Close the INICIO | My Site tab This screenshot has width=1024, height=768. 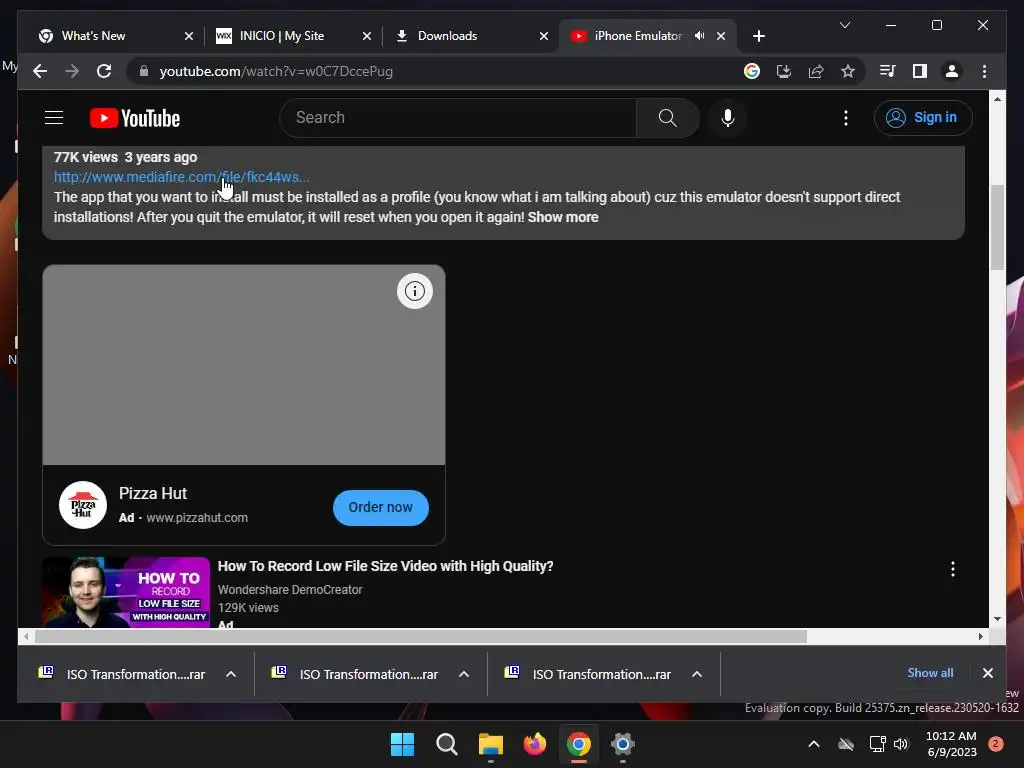[367, 36]
